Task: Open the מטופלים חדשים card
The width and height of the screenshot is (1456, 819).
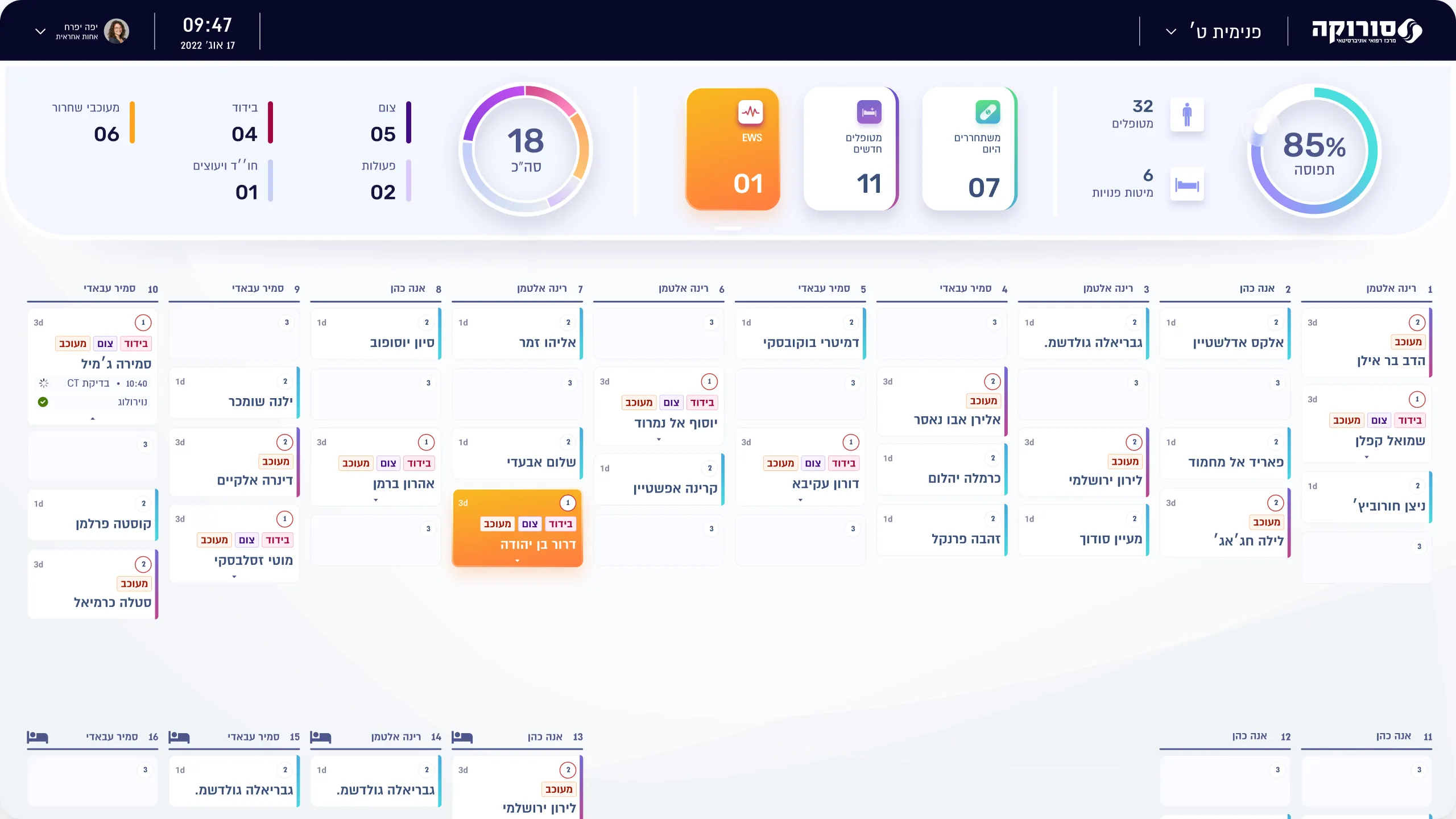Action: pos(851,149)
